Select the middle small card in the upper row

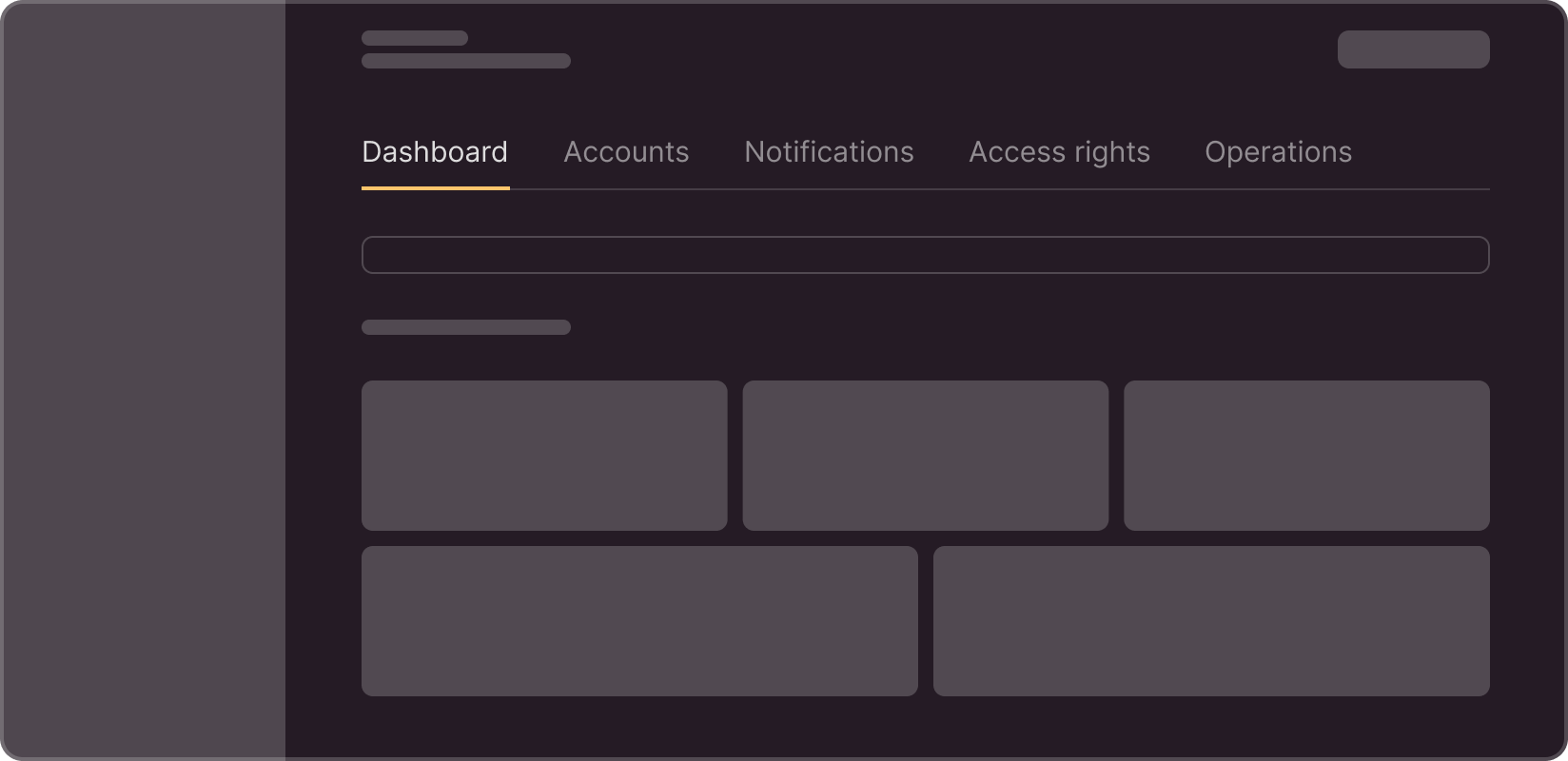pyautogui.click(x=926, y=456)
